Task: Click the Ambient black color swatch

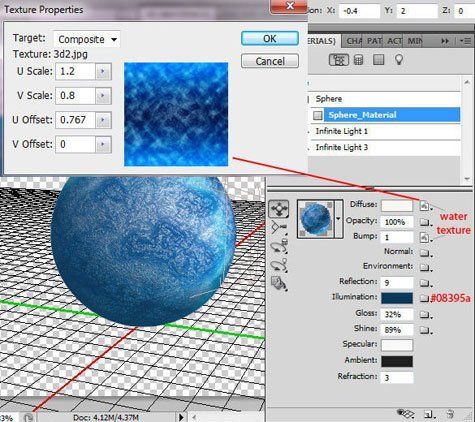Action: pyautogui.click(x=397, y=361)
